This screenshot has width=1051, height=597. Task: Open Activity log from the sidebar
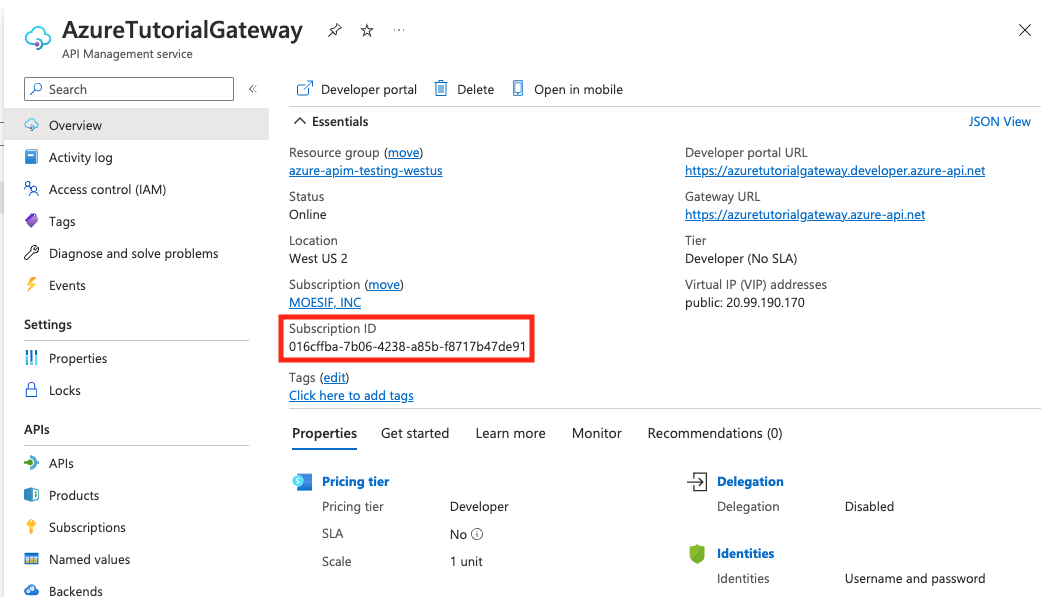80,157
